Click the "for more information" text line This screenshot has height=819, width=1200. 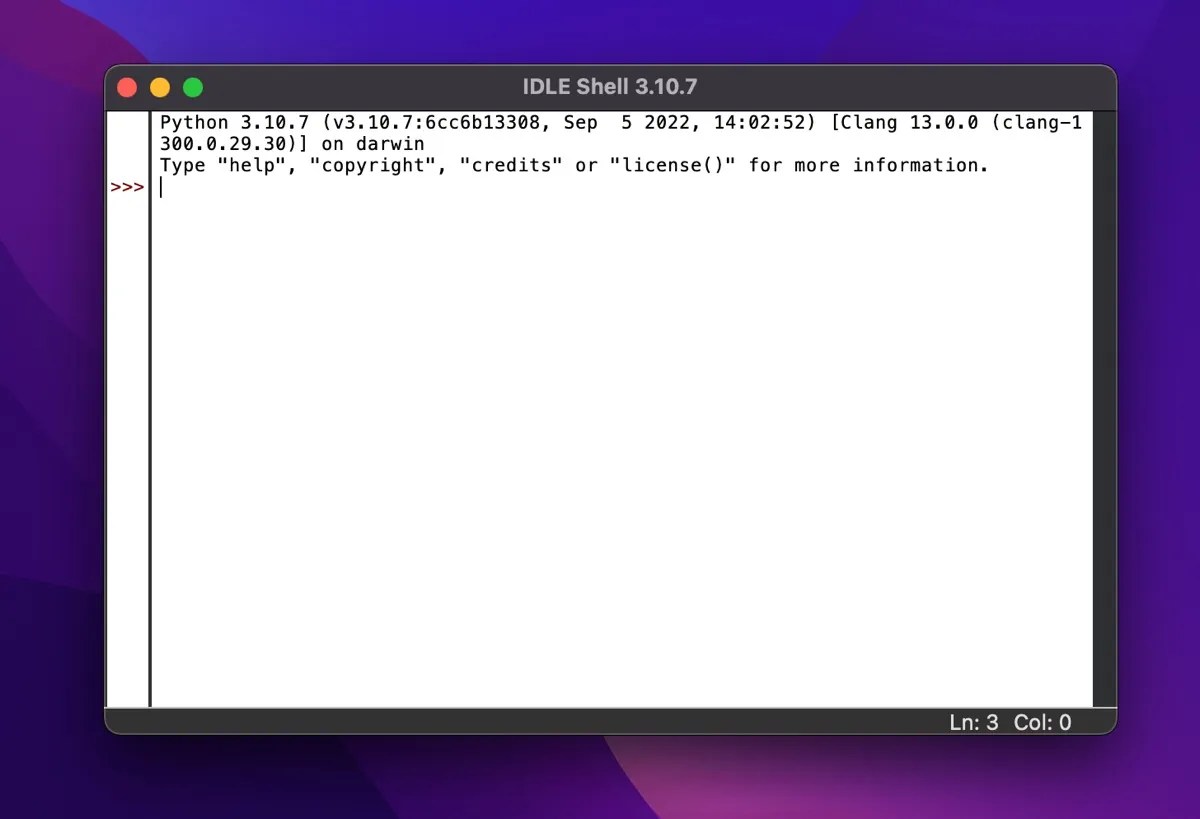tap(870, 165)
